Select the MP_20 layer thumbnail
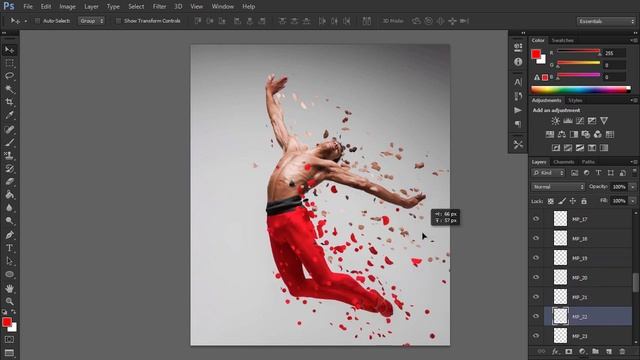640x360 pixels. click(x=560, y=277)
